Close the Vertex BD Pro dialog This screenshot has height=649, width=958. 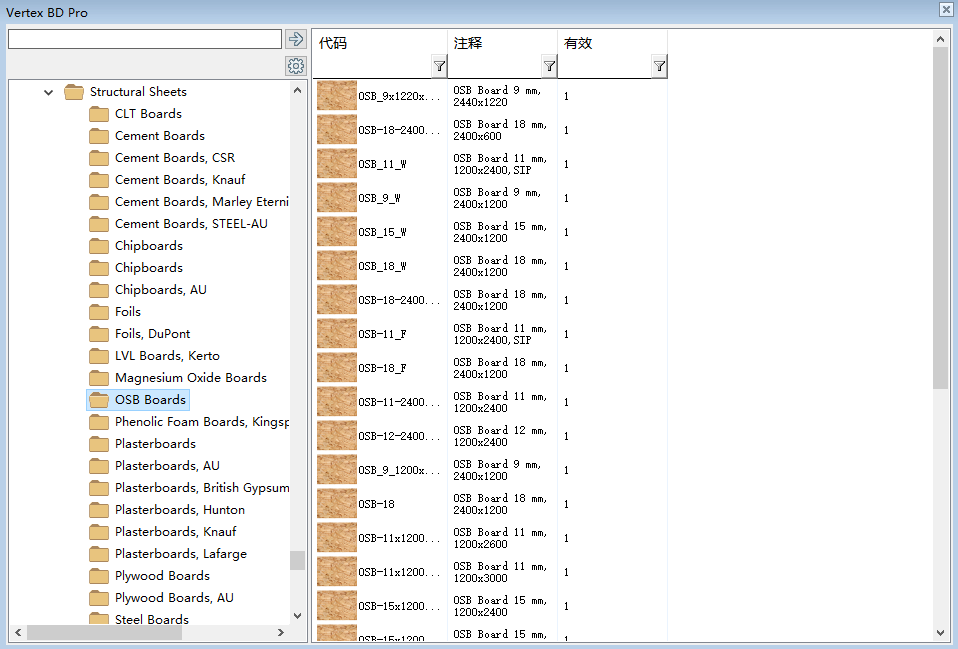[946, 9]
